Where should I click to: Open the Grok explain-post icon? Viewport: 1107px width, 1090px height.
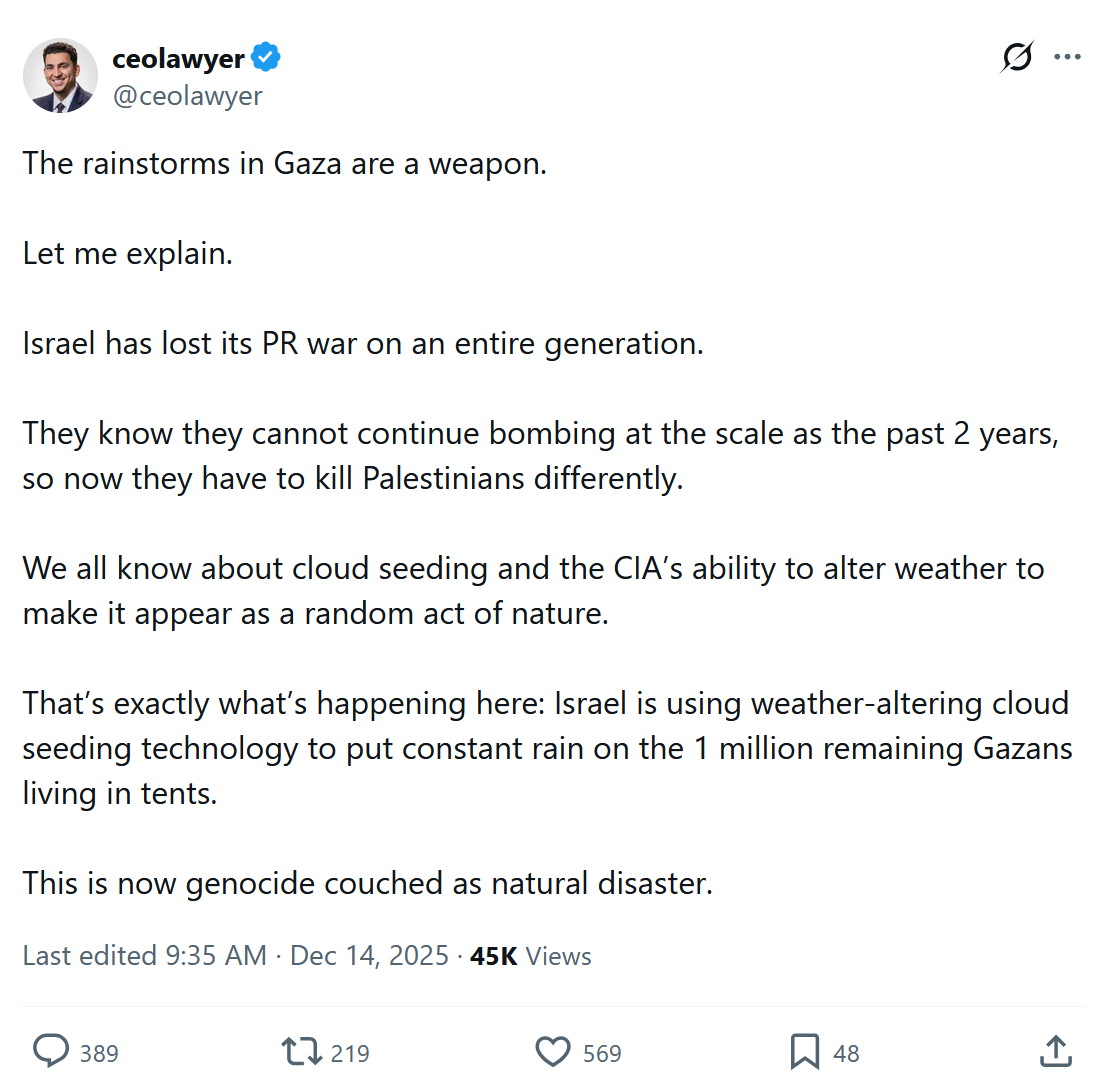[1017, 59]
